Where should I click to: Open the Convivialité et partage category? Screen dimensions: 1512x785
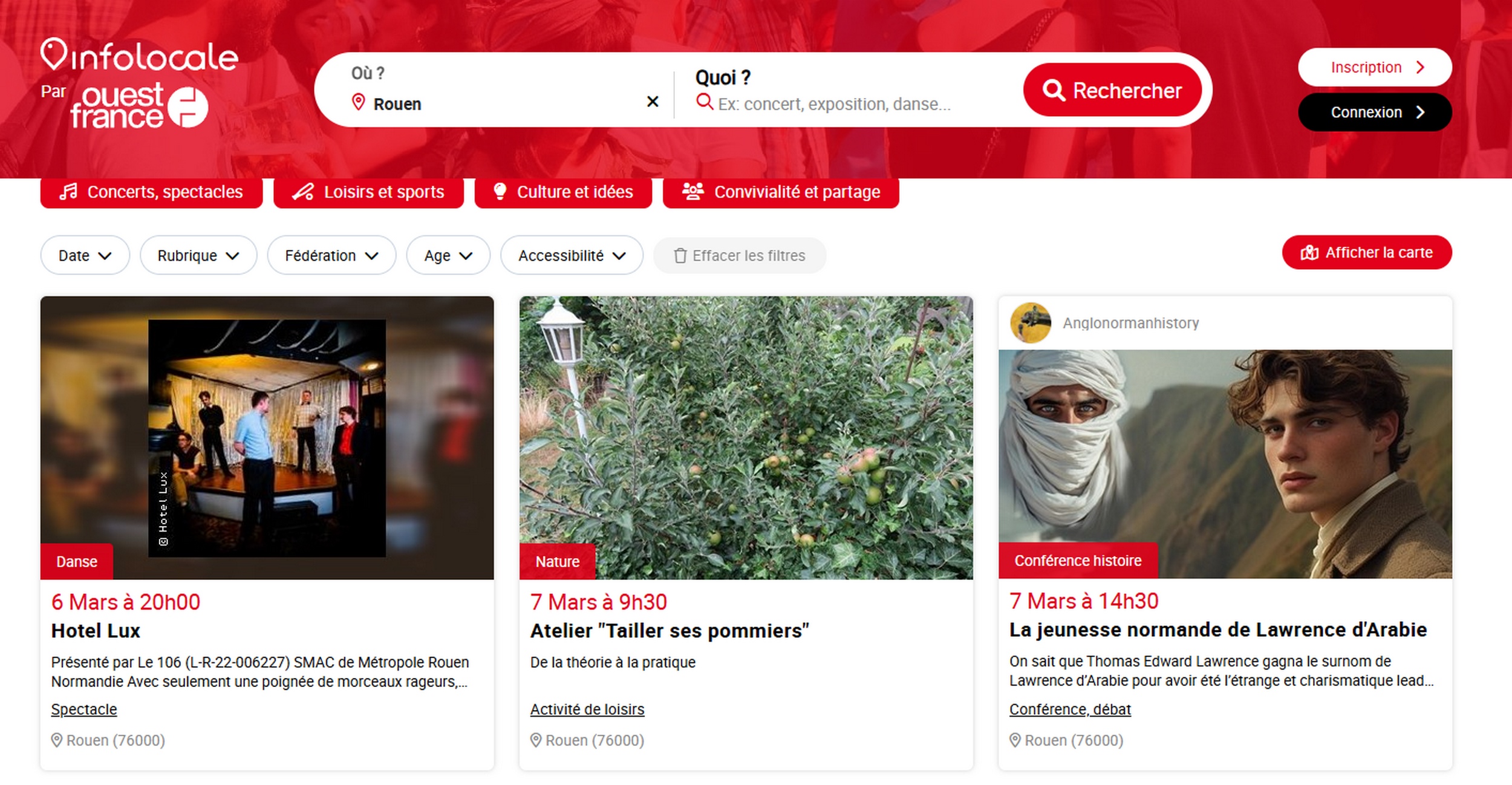pos(780,192)
